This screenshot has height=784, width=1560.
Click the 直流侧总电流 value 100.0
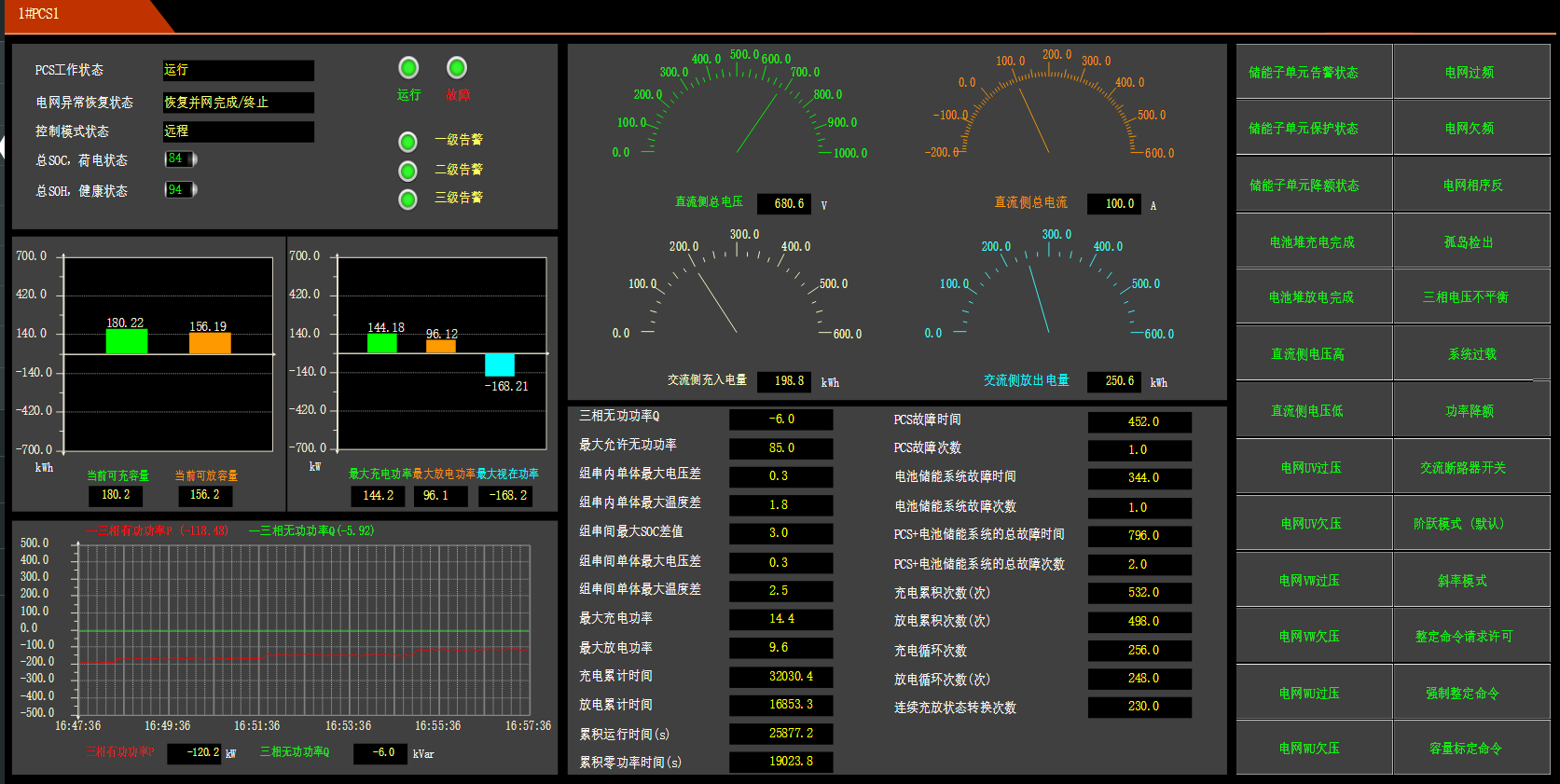click(1115, 203)
